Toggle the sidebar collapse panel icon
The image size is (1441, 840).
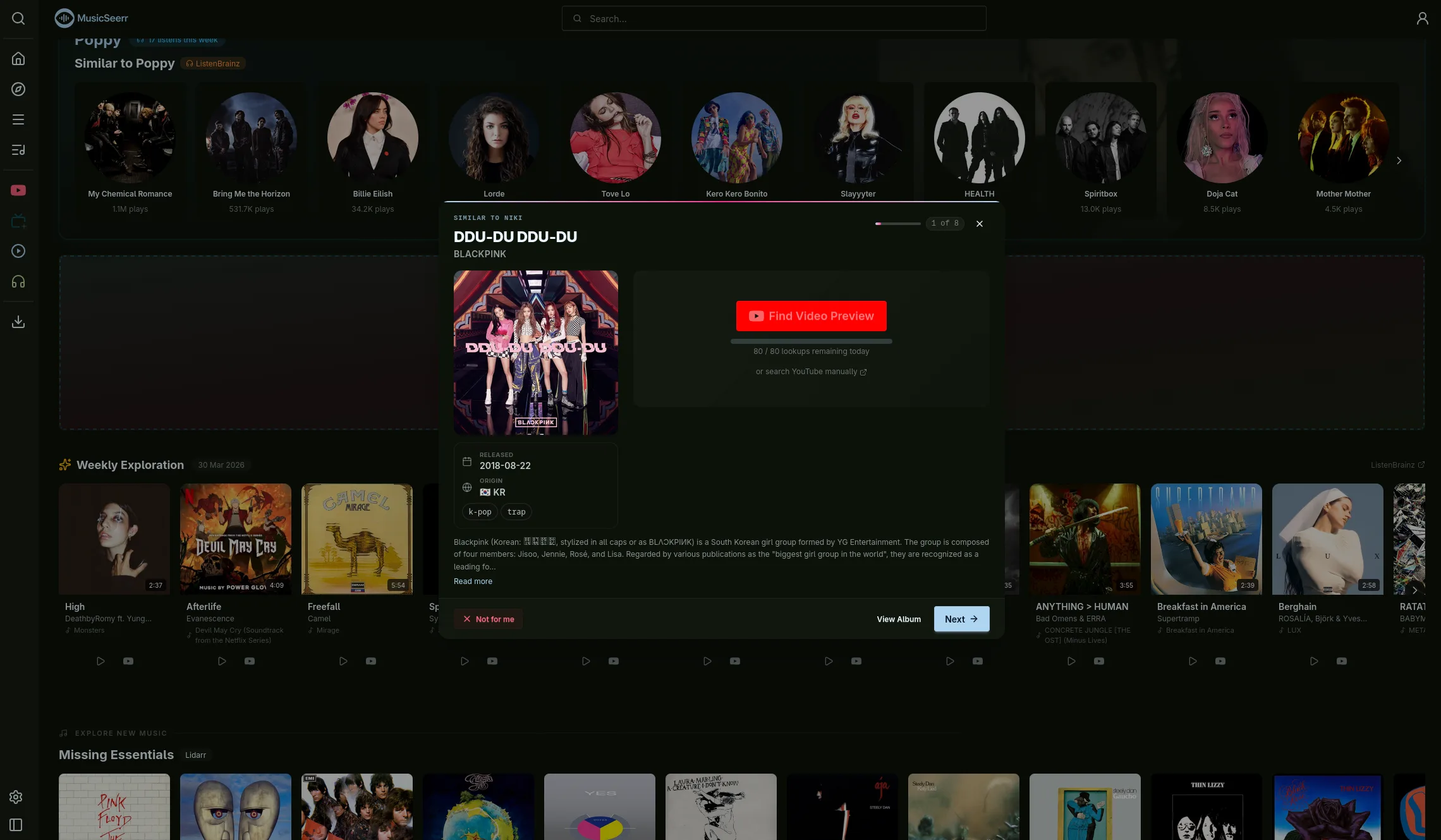click(x=16, y=825)
